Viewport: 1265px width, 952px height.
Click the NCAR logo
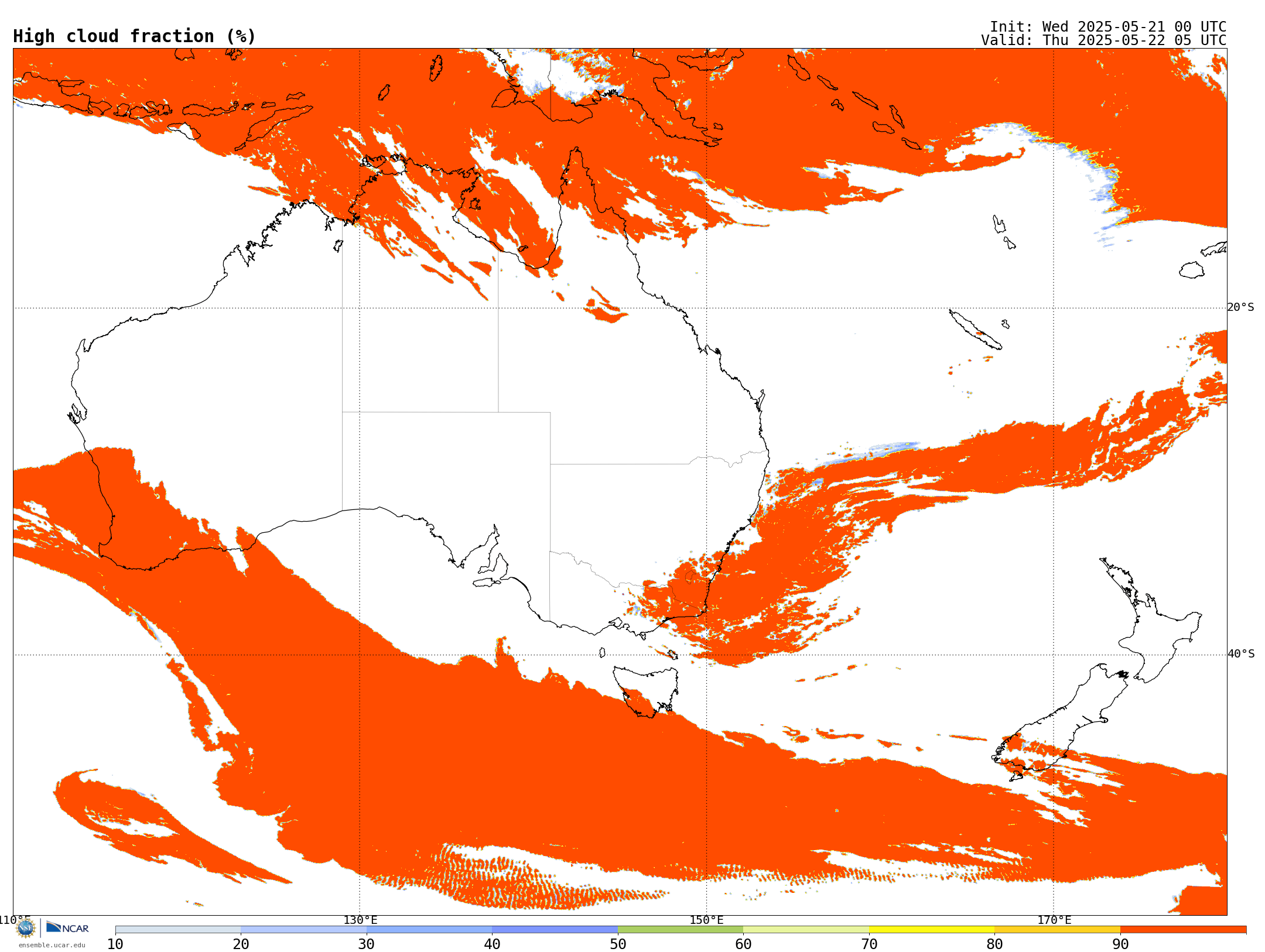tap(67, 927)
